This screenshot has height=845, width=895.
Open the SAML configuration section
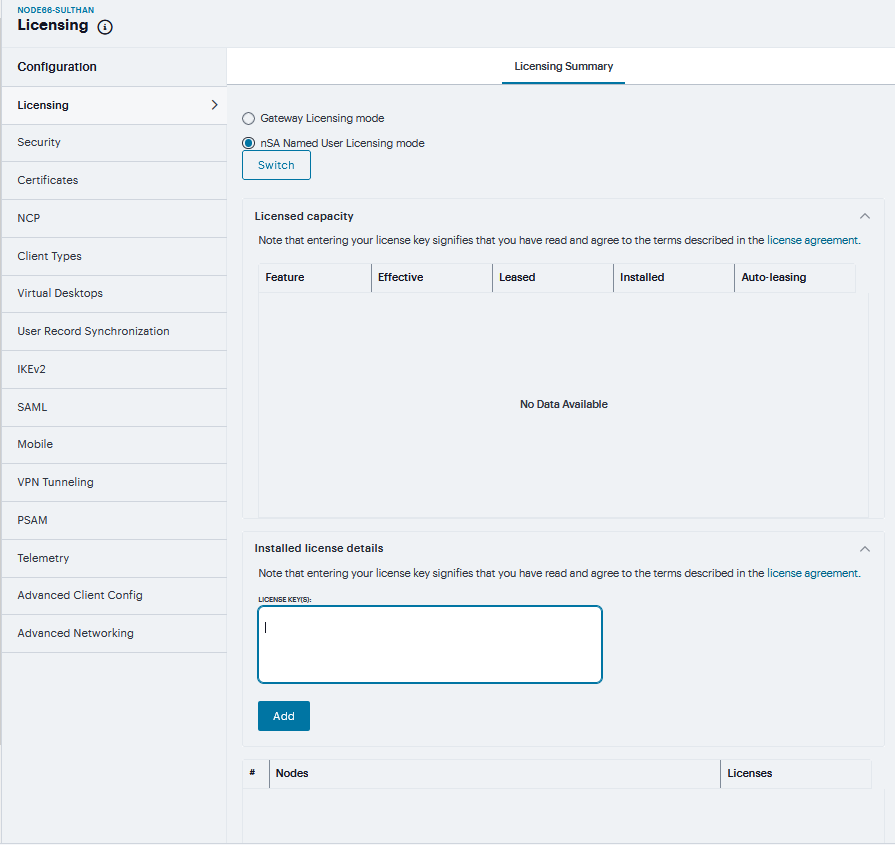[32, 407]
